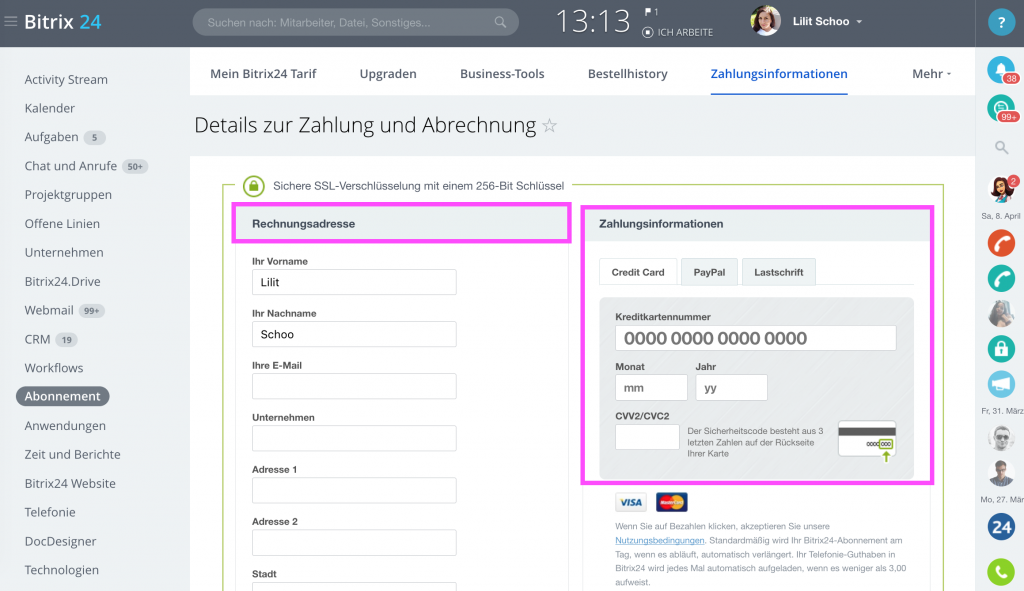This screenshot has height=591, width=1024.
Task: Open Workflows in the sidebar
Action: pyautogui.click(x=54, y=368)
